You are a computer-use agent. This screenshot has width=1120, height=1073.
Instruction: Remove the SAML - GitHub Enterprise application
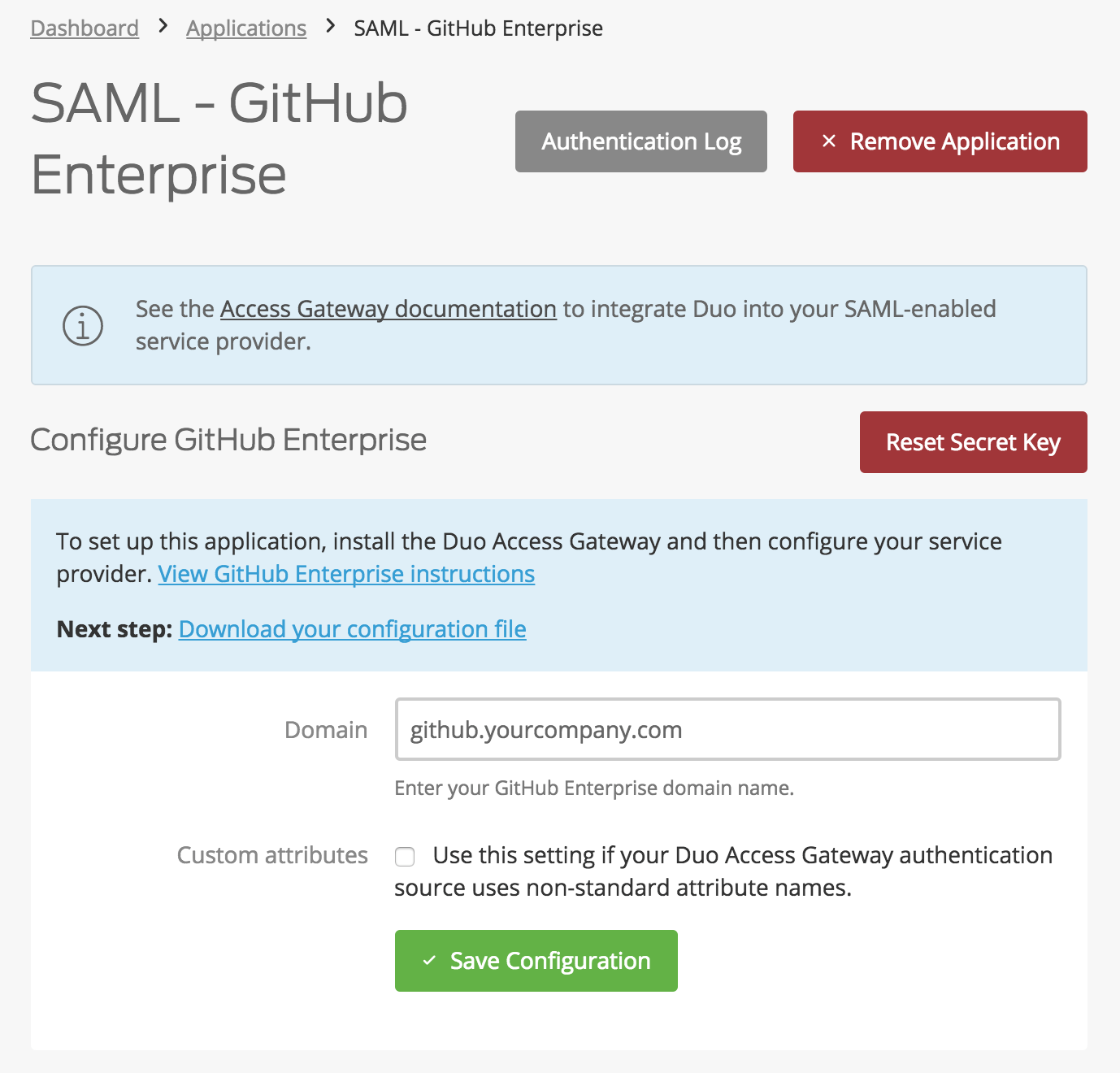coord(940,141)
